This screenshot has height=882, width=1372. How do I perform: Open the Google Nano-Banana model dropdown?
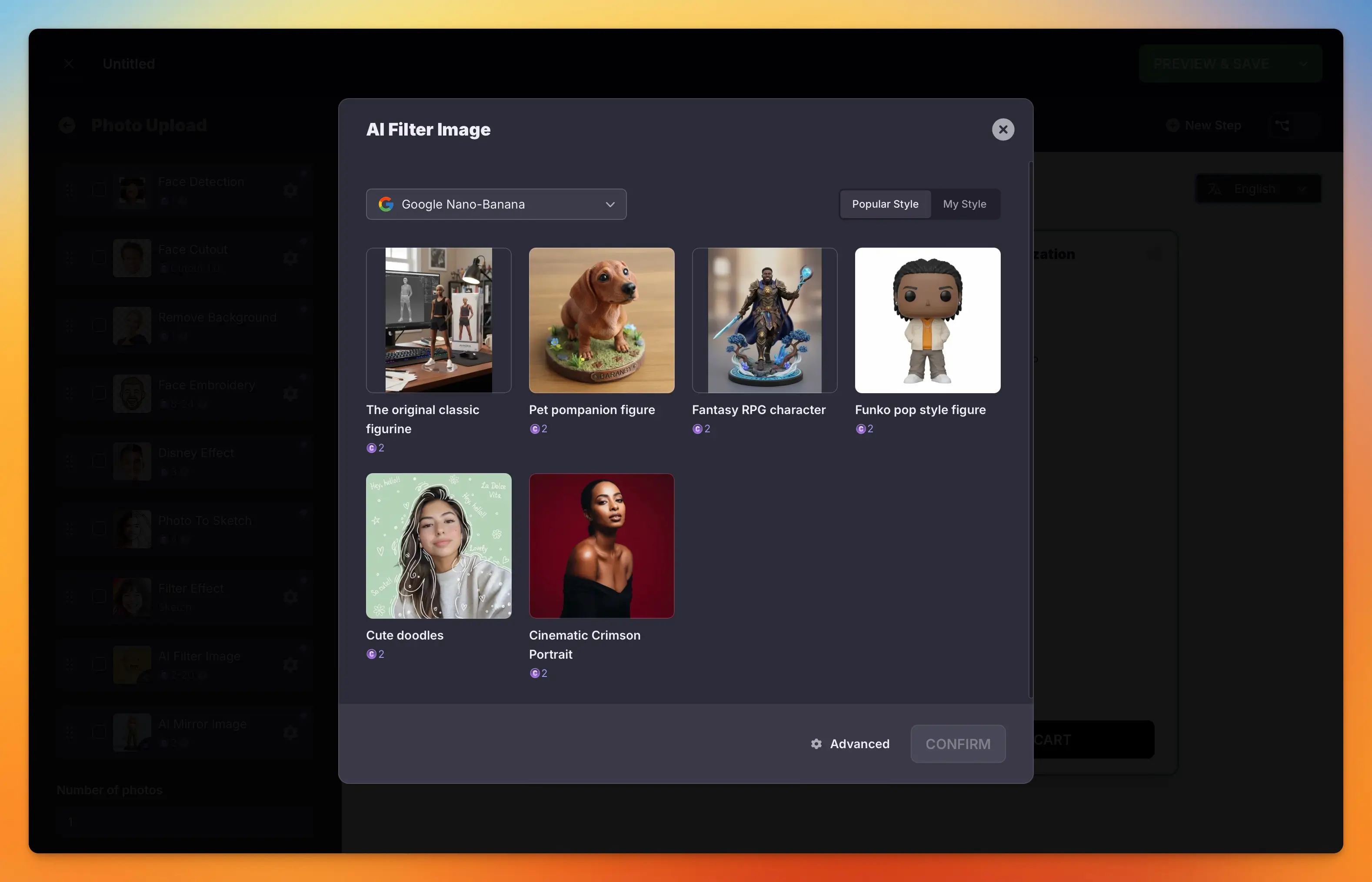pyautogui.click(x=496, y=205)
